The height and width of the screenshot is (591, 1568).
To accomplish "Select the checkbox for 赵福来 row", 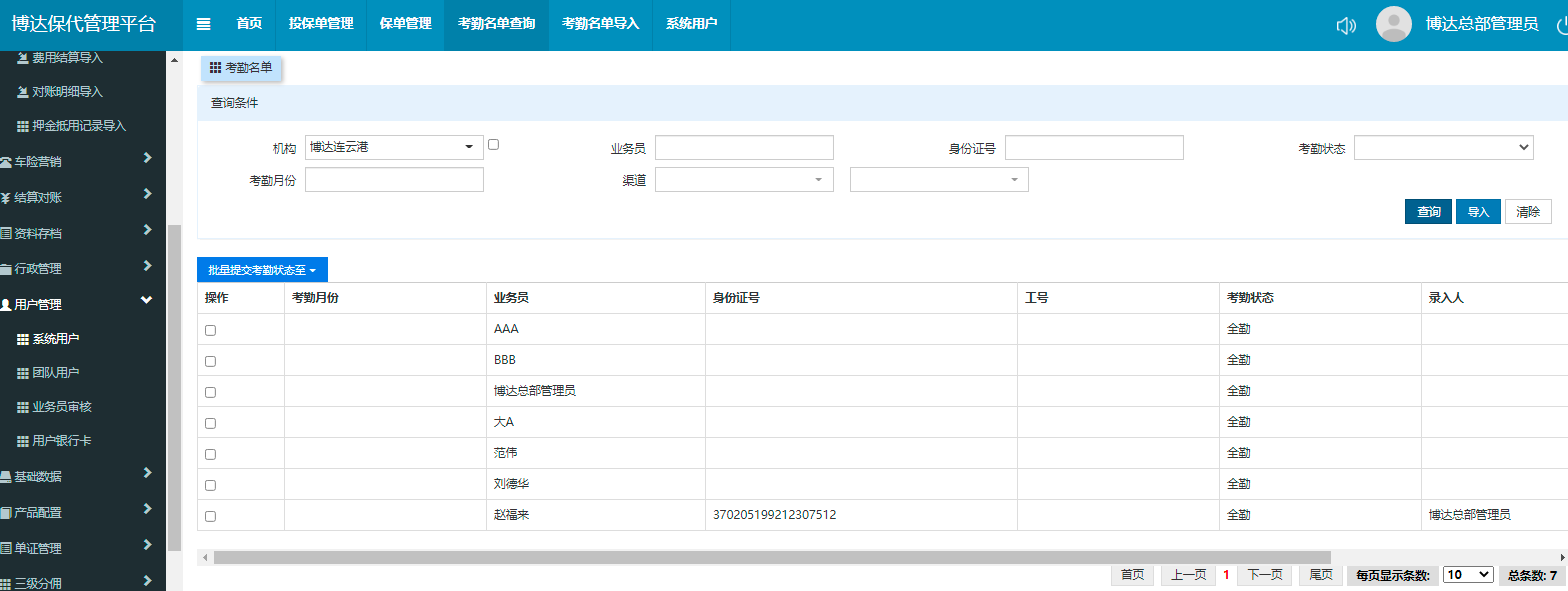I will [x=210, y=516].
